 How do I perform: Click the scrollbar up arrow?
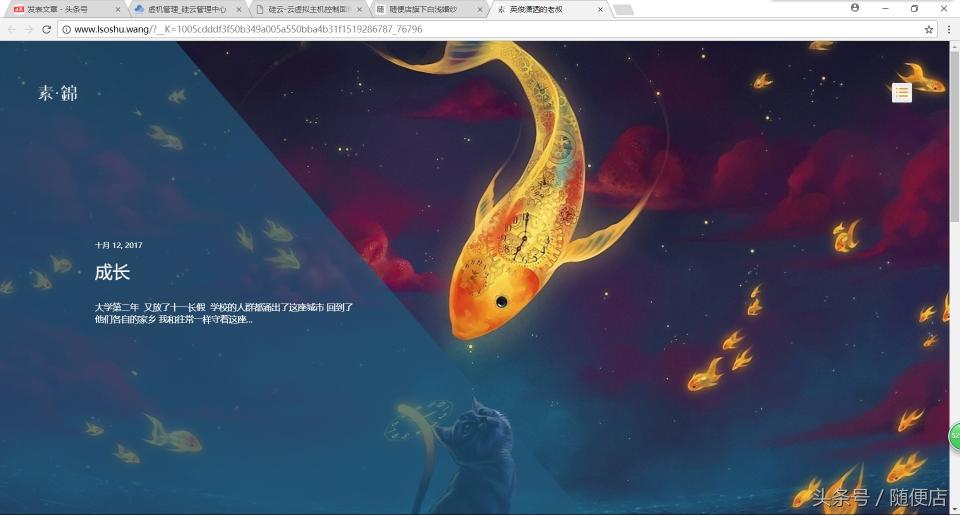tap(954, 45)
